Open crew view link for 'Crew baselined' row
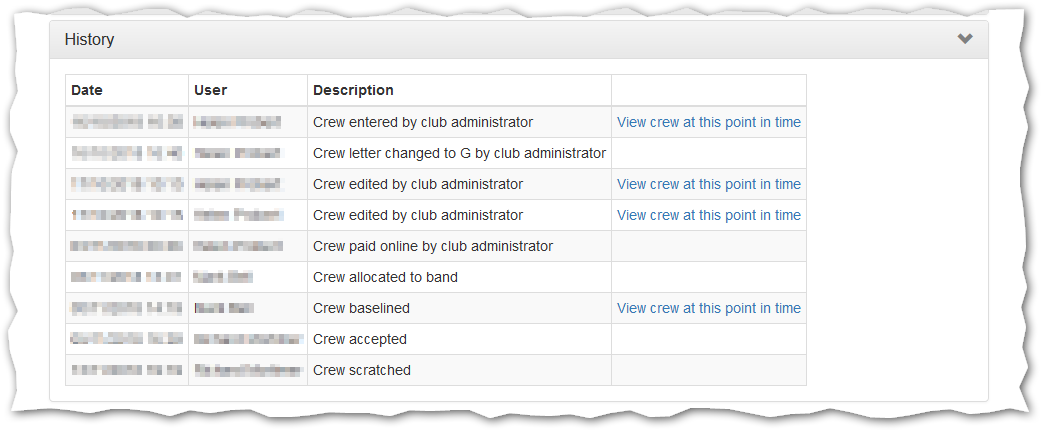 [x=708, y=309]
